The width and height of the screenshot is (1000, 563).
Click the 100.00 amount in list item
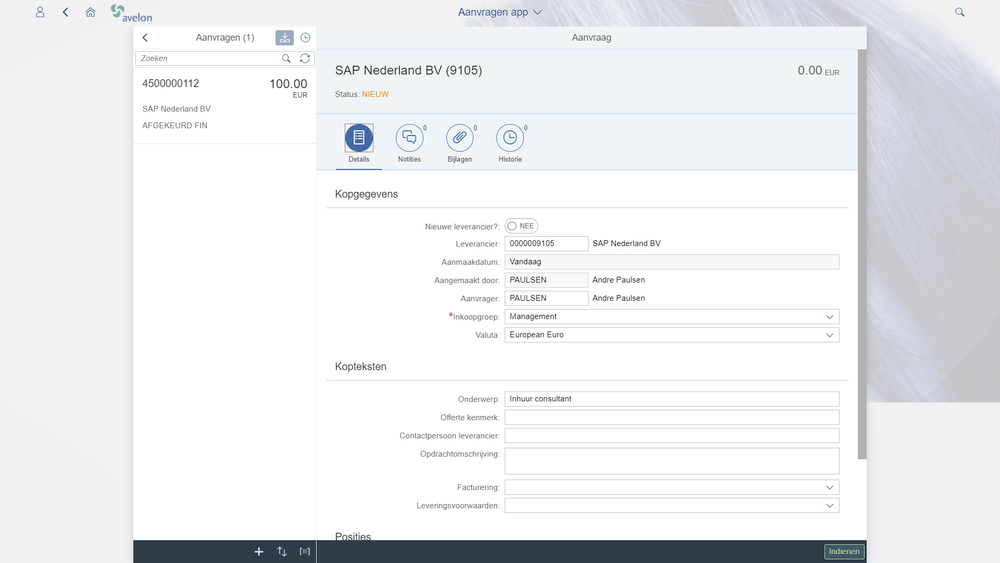point(288,84)
